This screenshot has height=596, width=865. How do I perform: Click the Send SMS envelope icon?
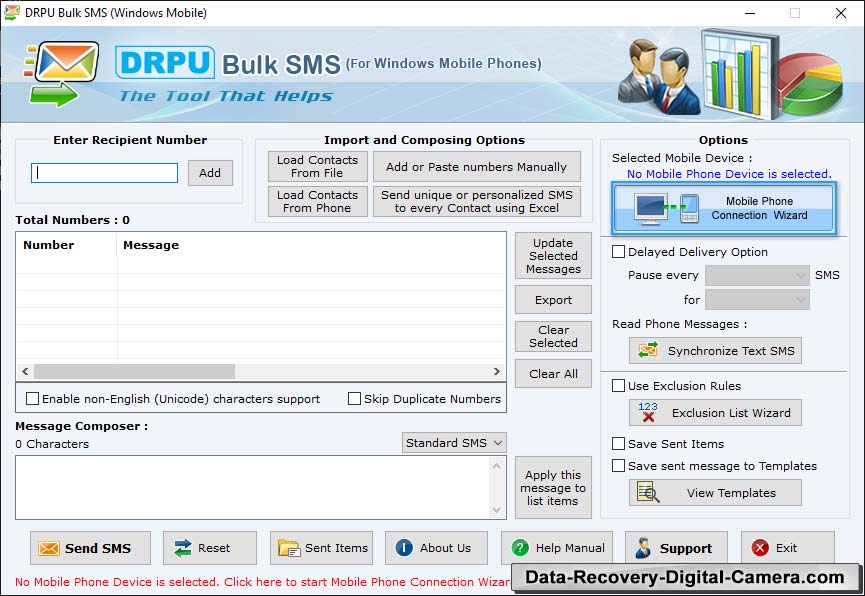pyautogui.click(x=49, y=548)
